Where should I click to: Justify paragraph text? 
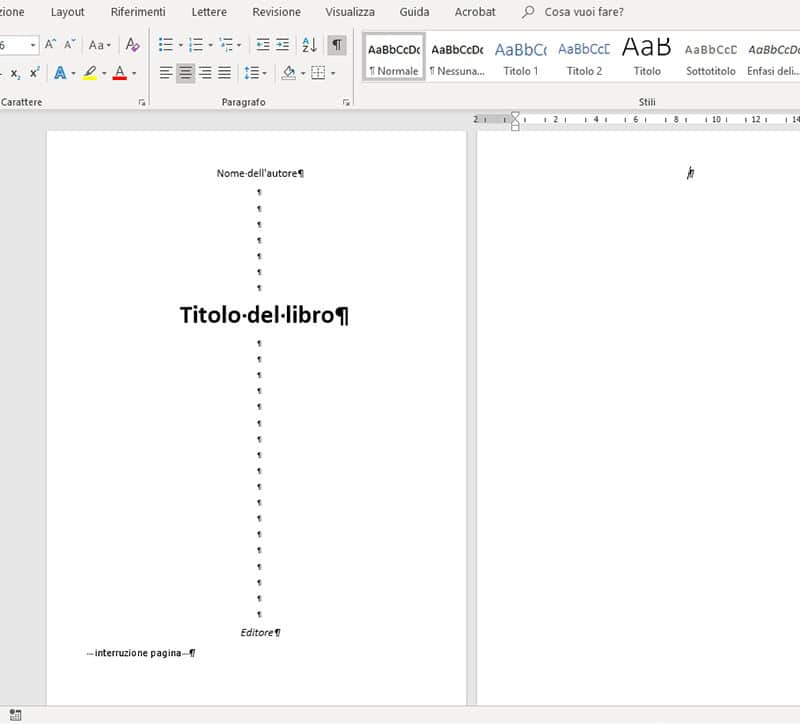[224, 73]
